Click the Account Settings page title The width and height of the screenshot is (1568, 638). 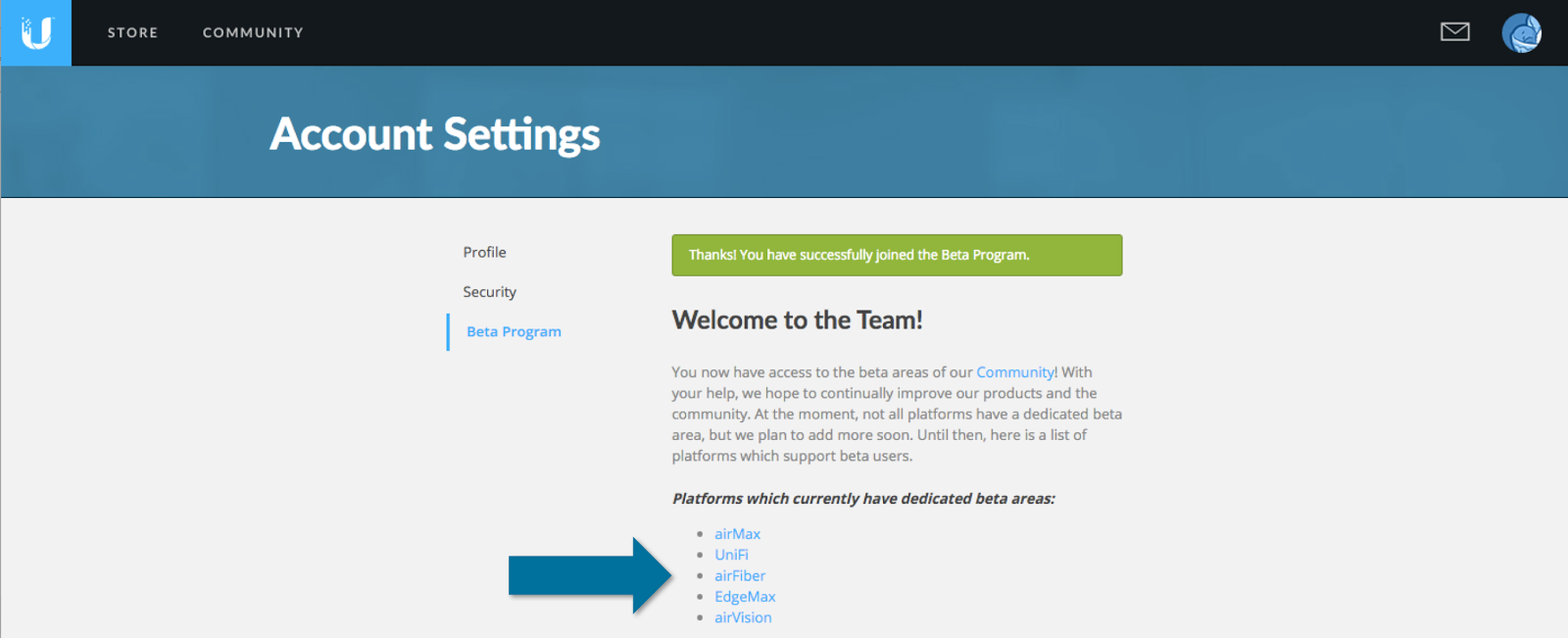pyautogui.click(x=434, y=134)
